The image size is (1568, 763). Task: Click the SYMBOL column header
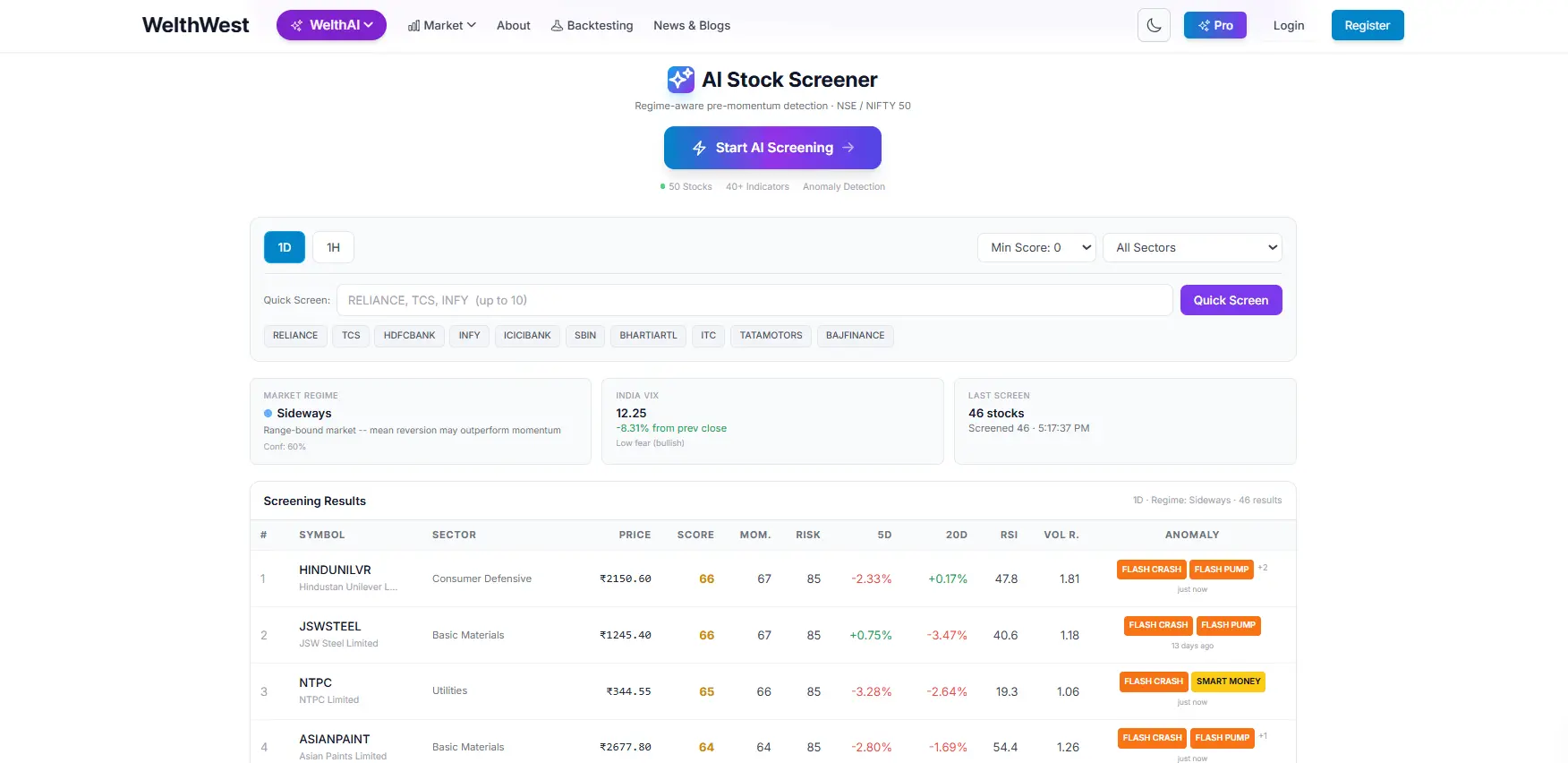tap(322, 535)
